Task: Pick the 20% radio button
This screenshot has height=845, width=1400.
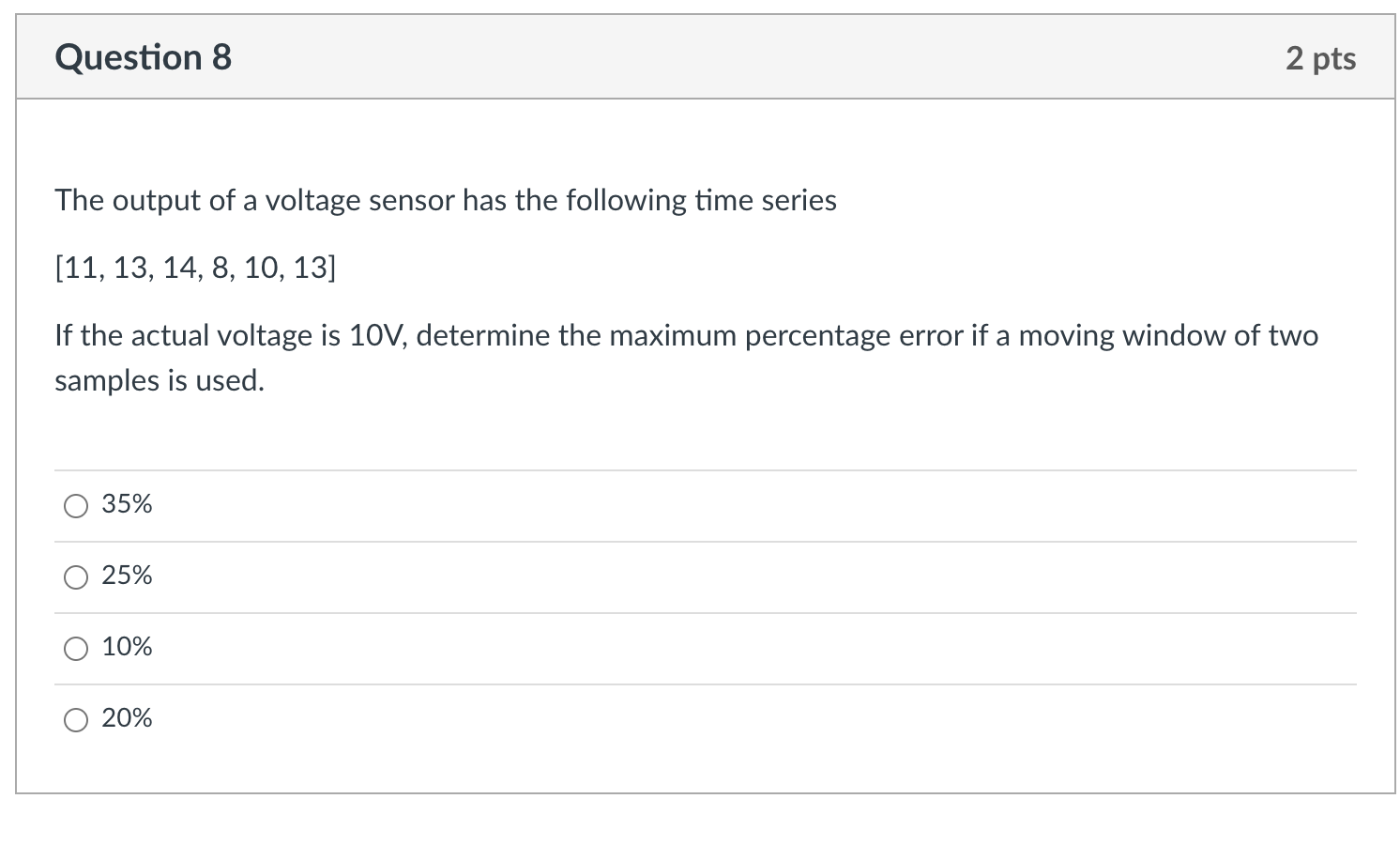Action: [x=76, y=720]
